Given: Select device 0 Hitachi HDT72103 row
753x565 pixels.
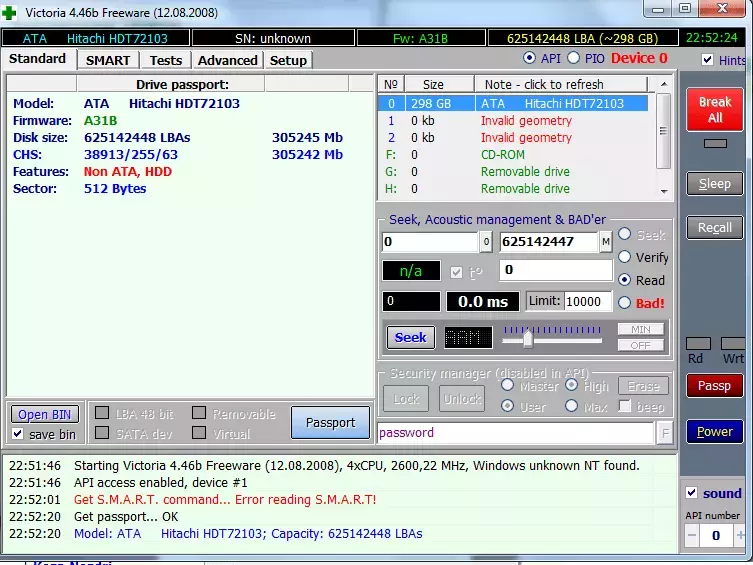Looking at the screenshot, I should 513,103.
